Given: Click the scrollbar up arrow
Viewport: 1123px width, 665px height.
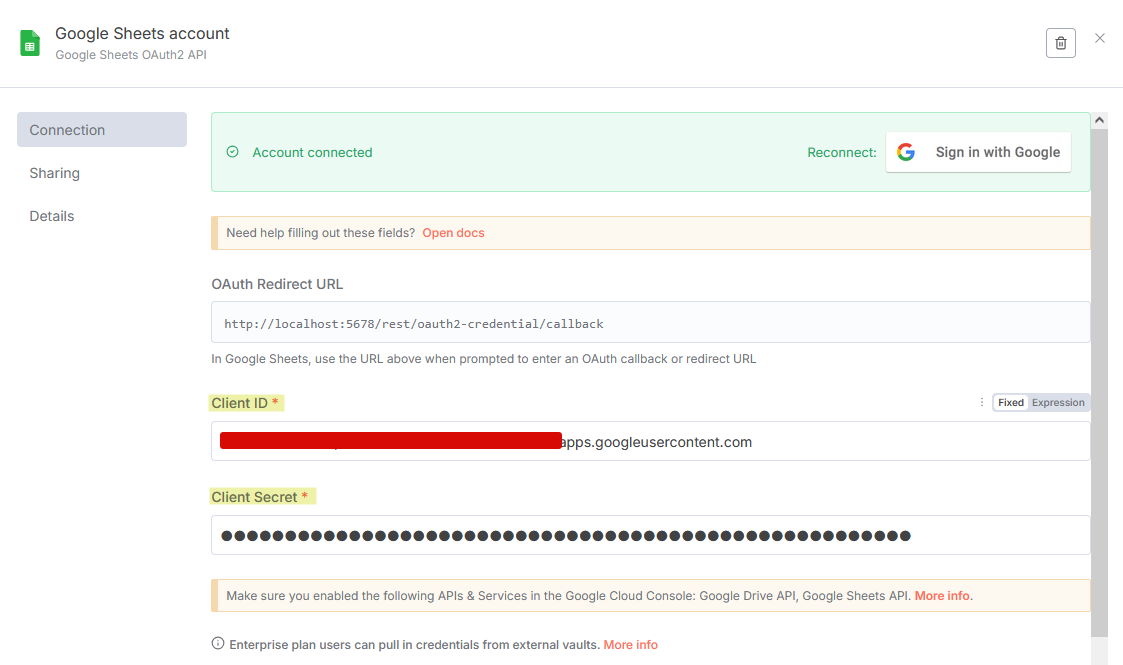Looking at the screenshot, I should pyautogui.click(x=1099, y=120).
